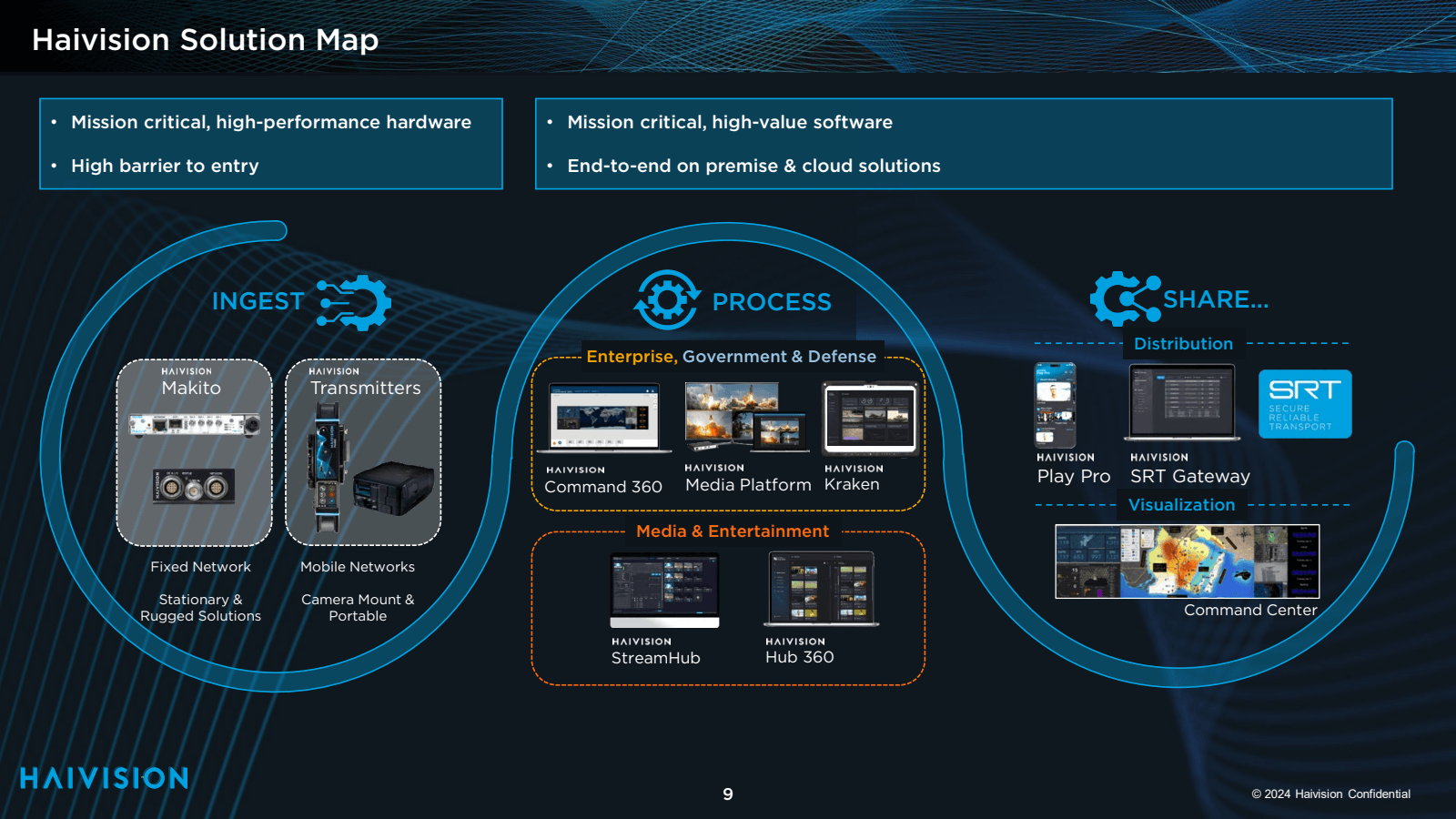Viewport: 1456px width, 819px height.
Task: Click the Media & Entertainment heading
Action: click(x=733, y=531)
